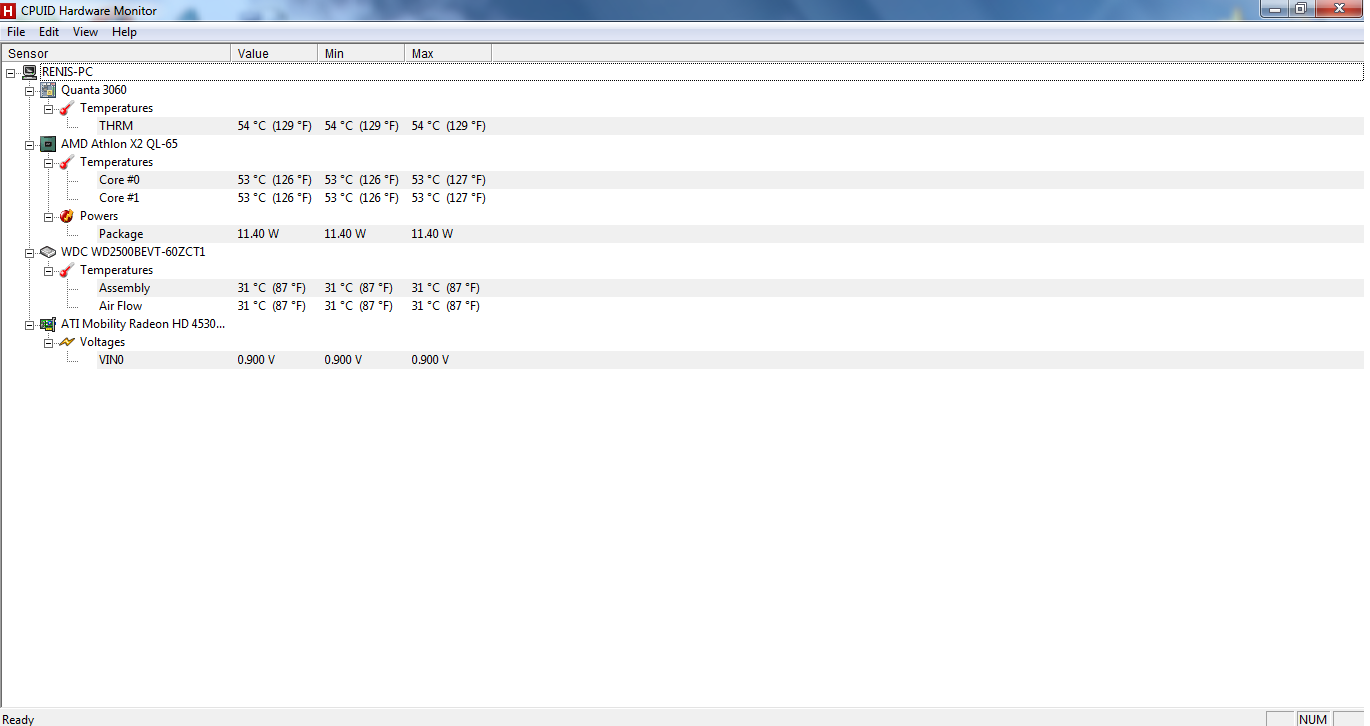Collapse Temperatures under WDC drive

pyautogui.click(x=48, y=270)
